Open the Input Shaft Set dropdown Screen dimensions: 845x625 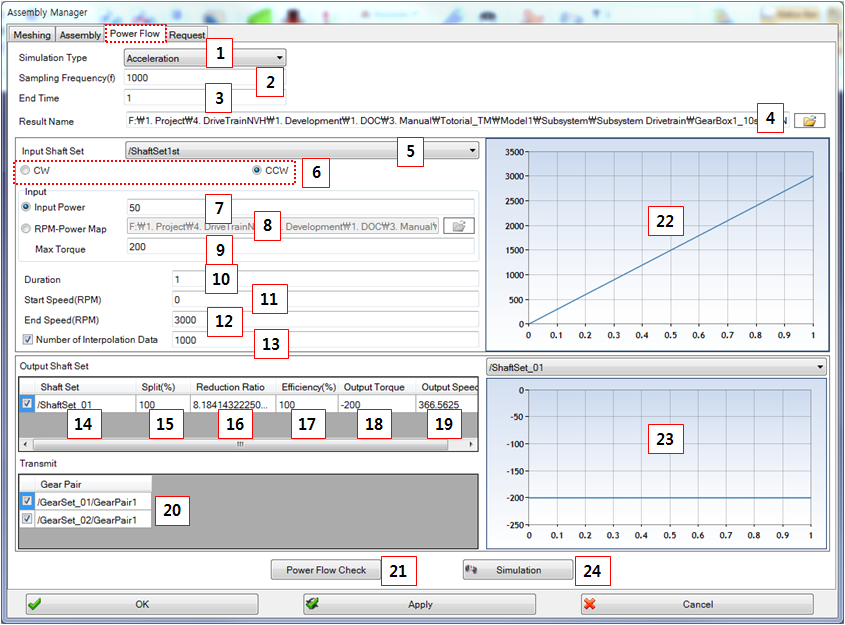point(471,149)
